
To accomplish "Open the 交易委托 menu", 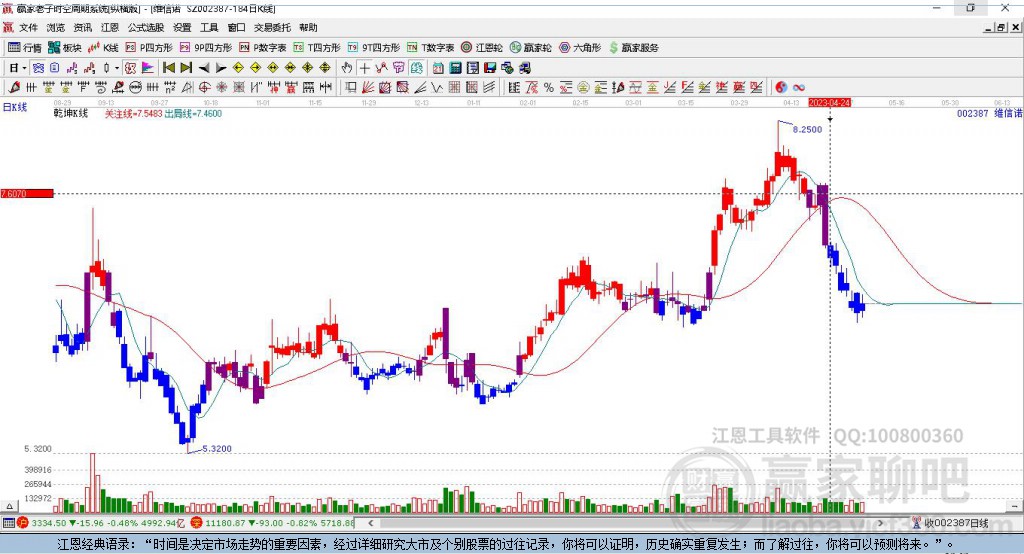I will [x=272, y=27].
